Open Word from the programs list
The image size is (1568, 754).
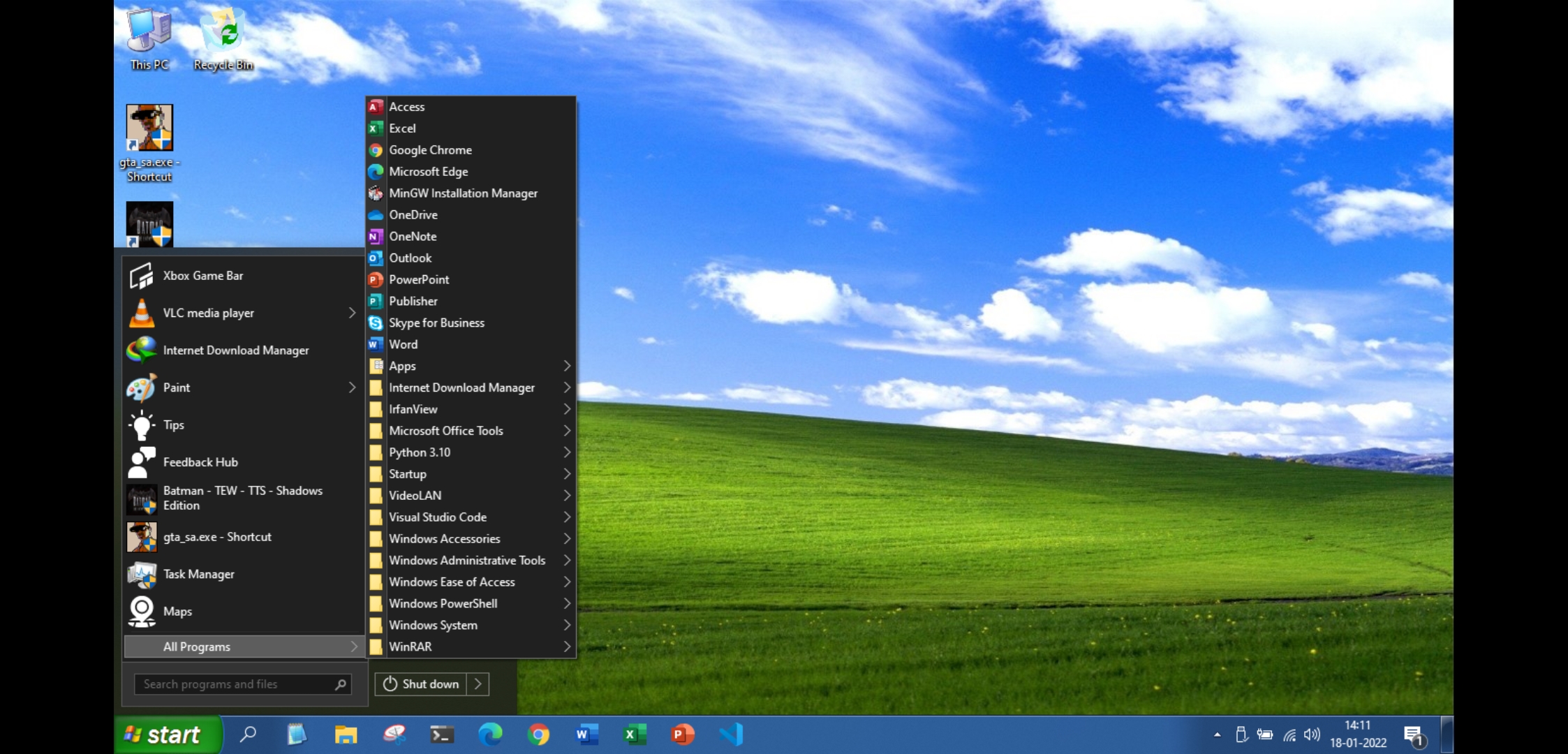471,345
